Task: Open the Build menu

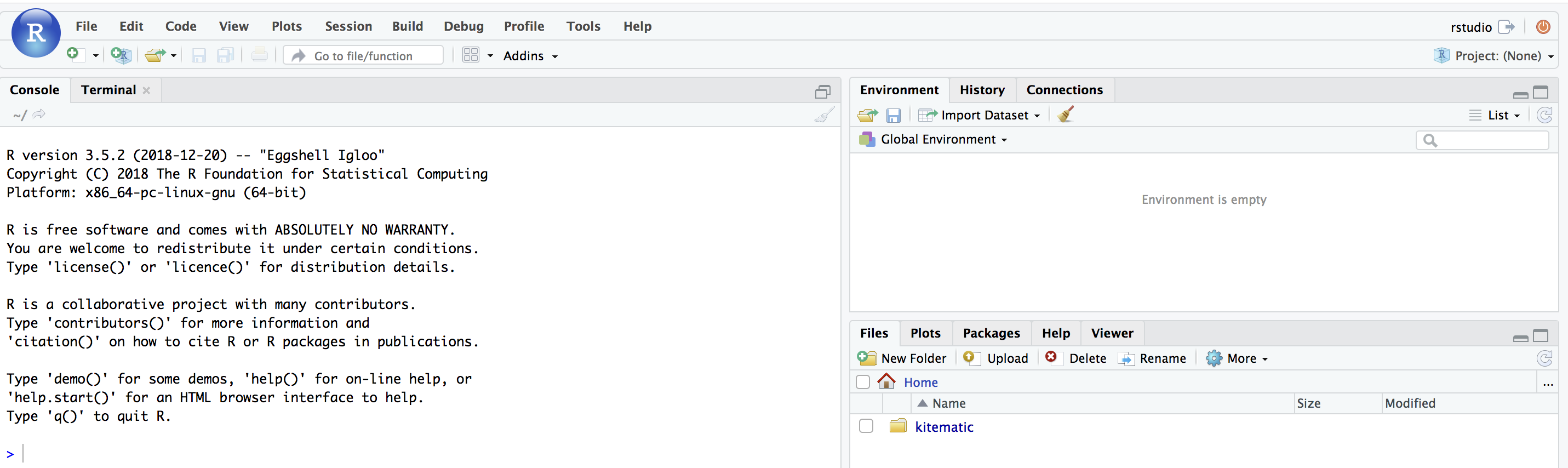Action: click(x=407, y=26)
